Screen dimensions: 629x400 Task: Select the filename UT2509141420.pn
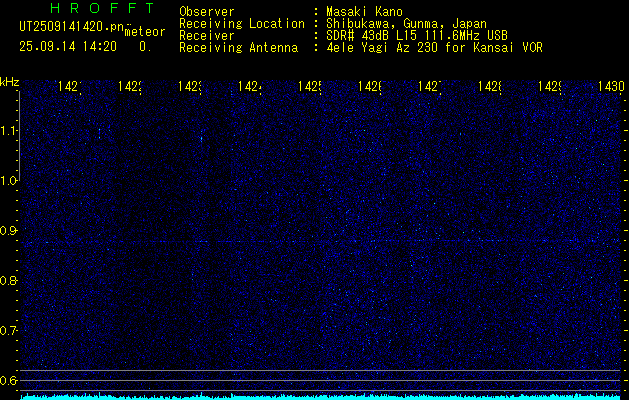[x=72, y=27]
